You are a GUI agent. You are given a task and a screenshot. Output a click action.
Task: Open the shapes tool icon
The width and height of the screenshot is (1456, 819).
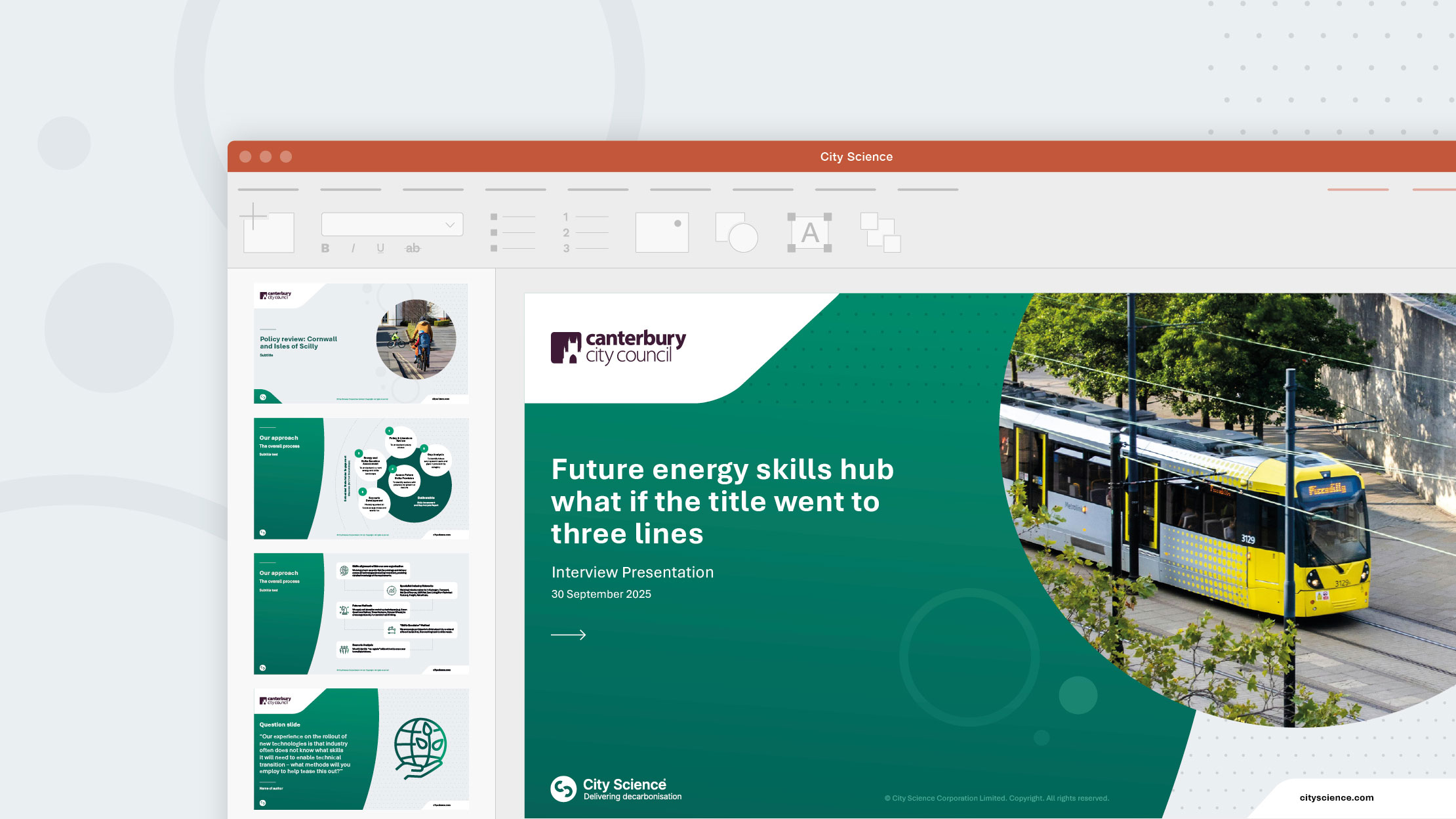coord(736,232)
